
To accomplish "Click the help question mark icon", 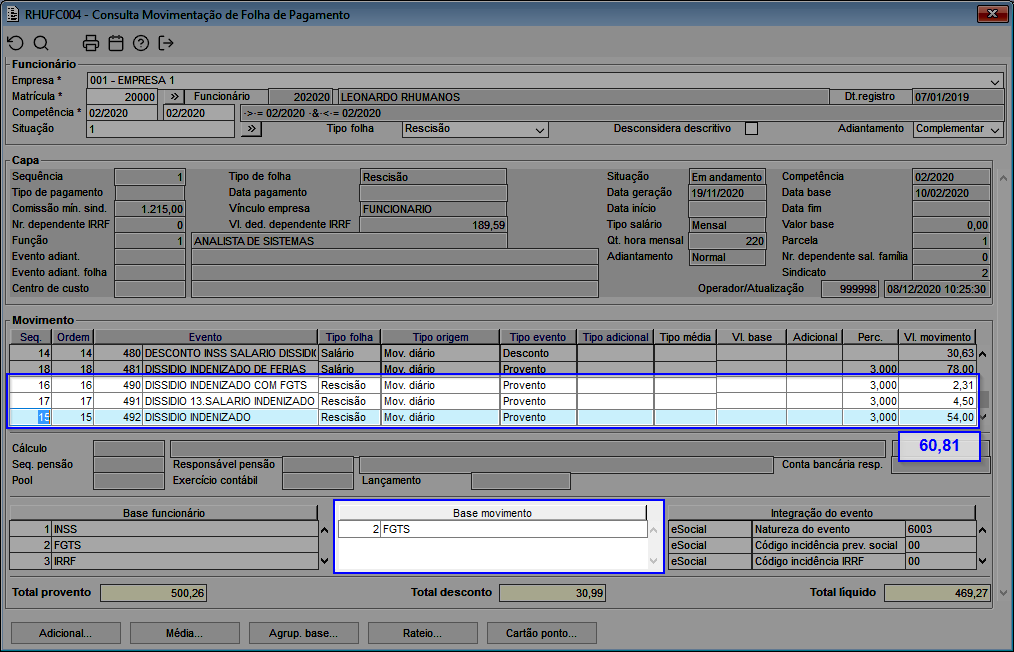I will click(141, 43).
